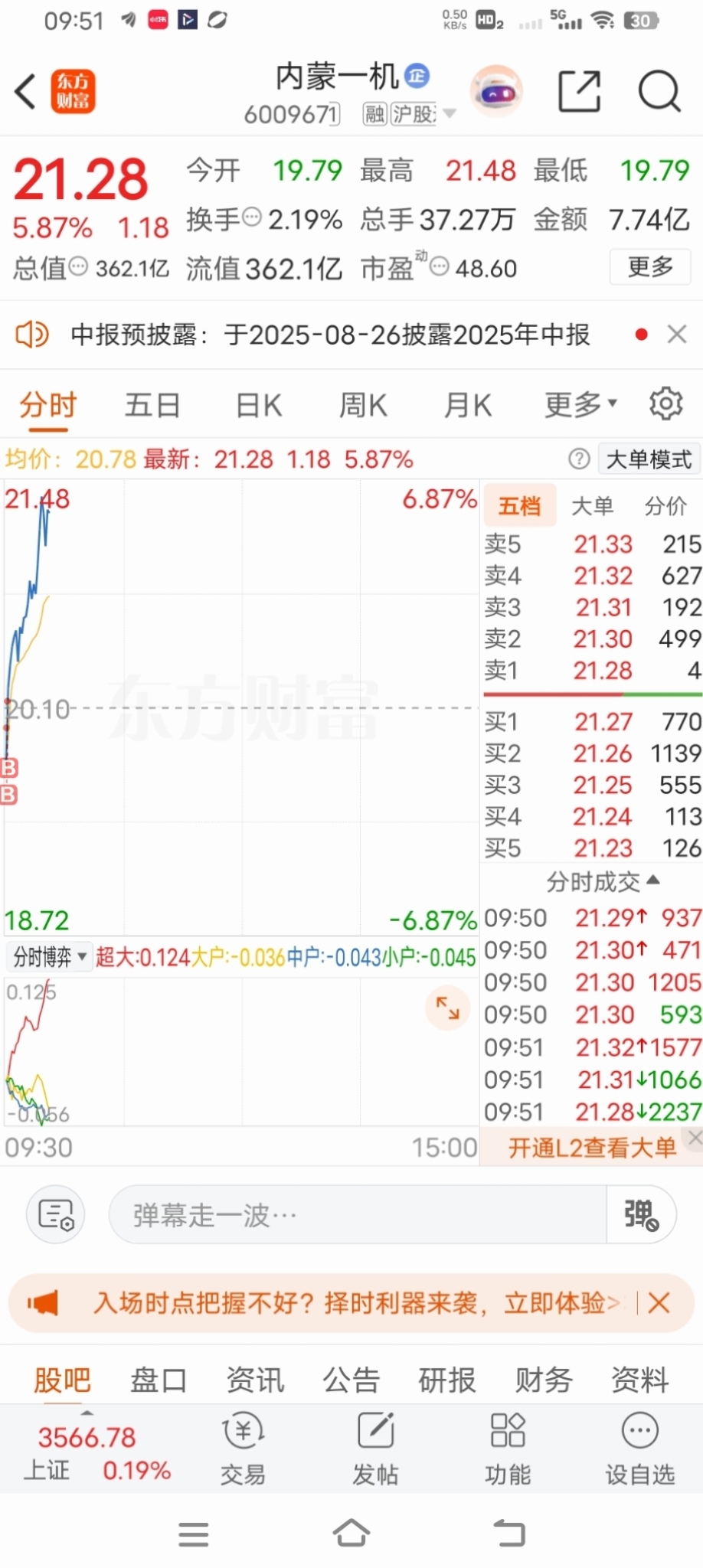Open the 功能 functions icon
Screen dimensions: 703x1568
tap(508, 1448)
